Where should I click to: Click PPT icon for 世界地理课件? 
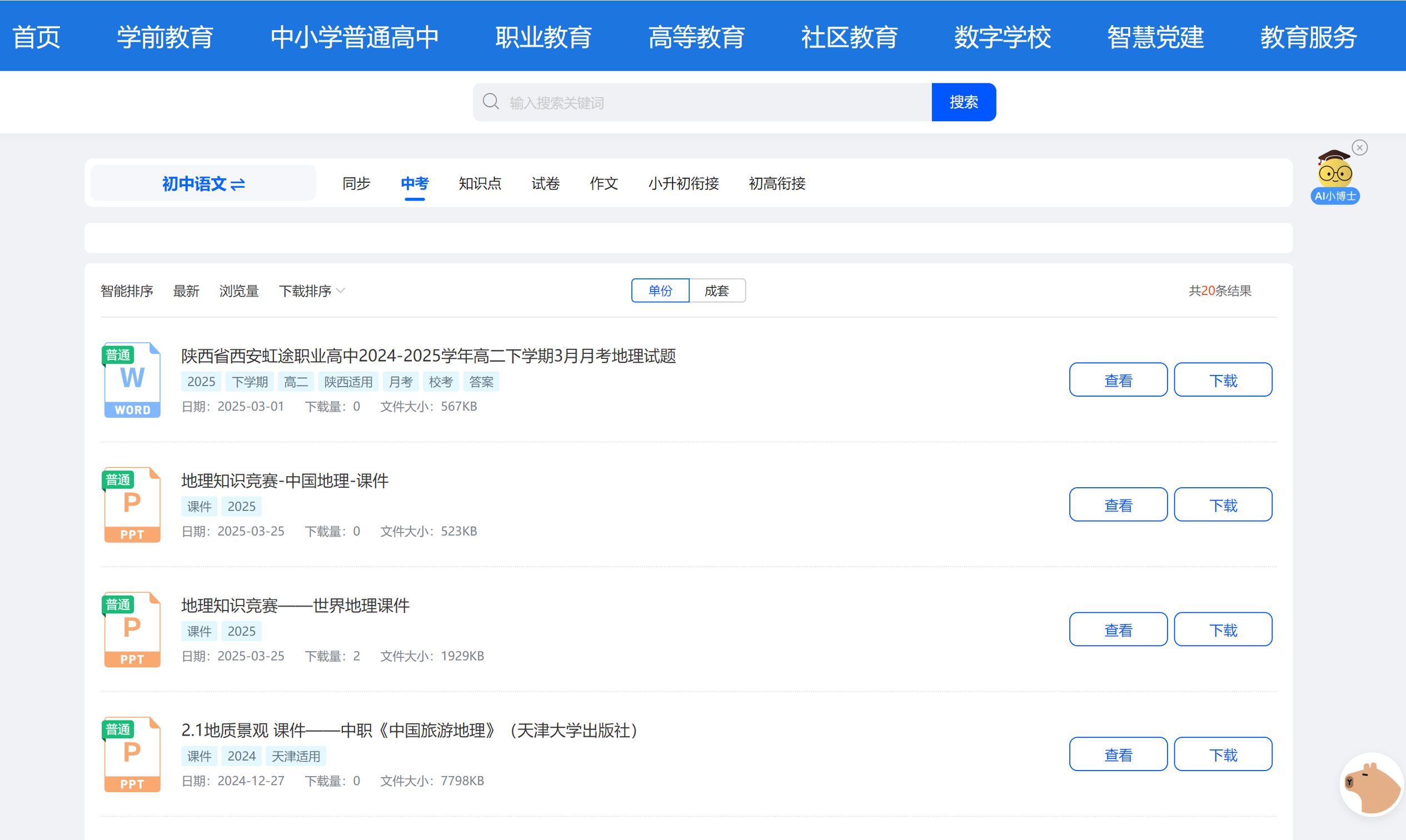tap(132, 629)
